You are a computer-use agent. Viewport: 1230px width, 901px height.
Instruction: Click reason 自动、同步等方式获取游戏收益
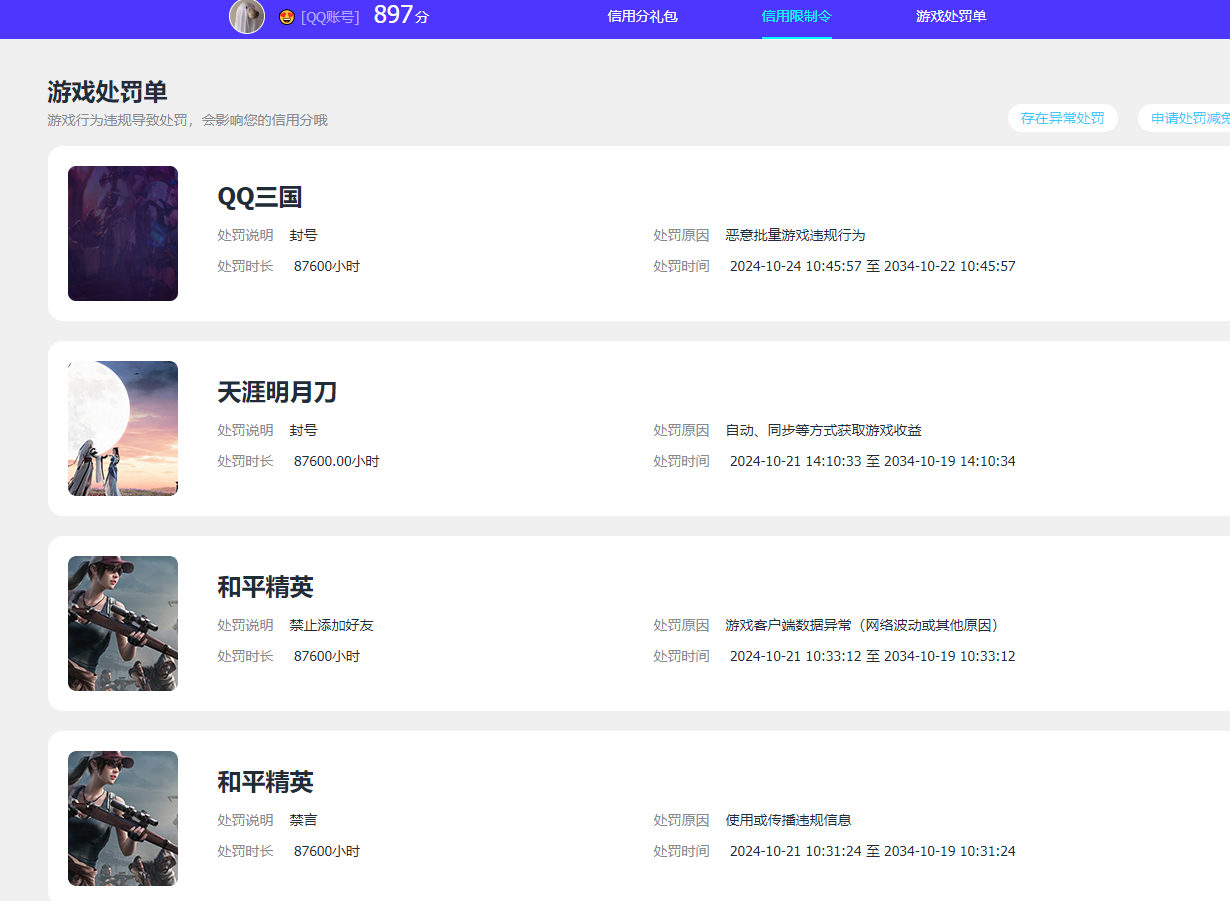(823, 430)
